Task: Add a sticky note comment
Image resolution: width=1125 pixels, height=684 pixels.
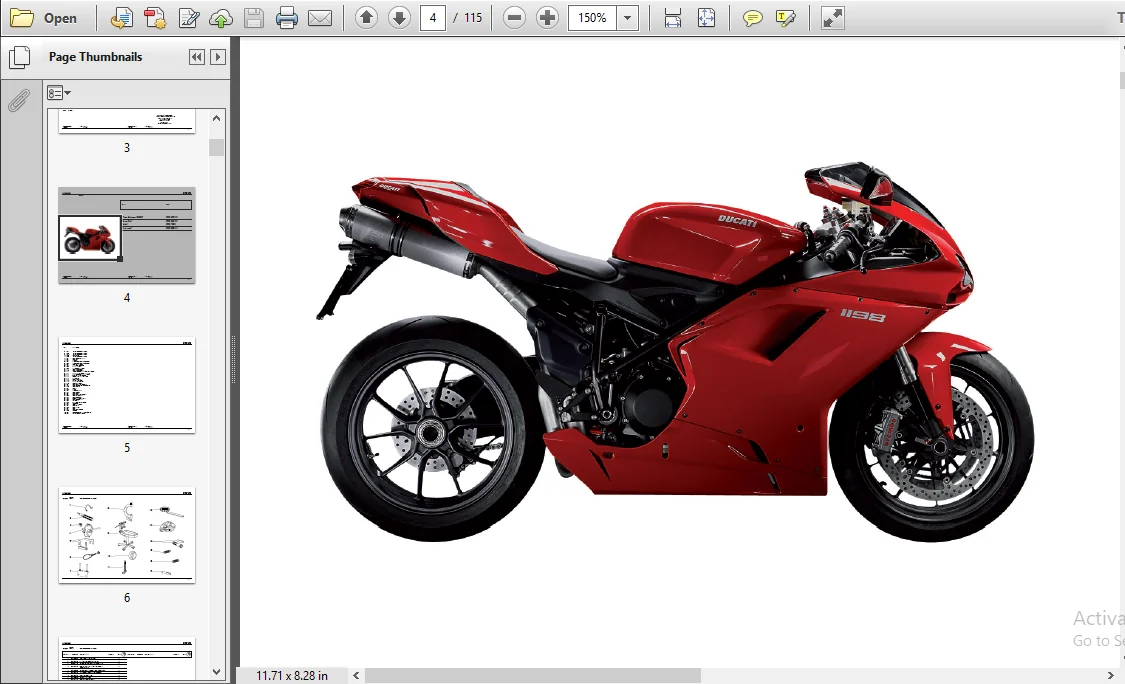Action: click(753, 18)
